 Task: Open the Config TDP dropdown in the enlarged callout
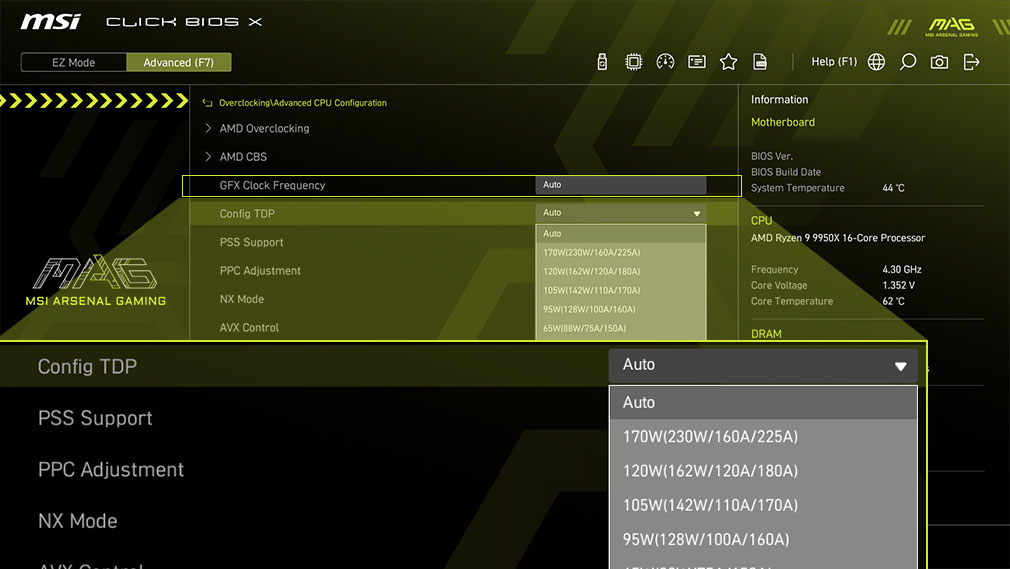coord(763,365)
